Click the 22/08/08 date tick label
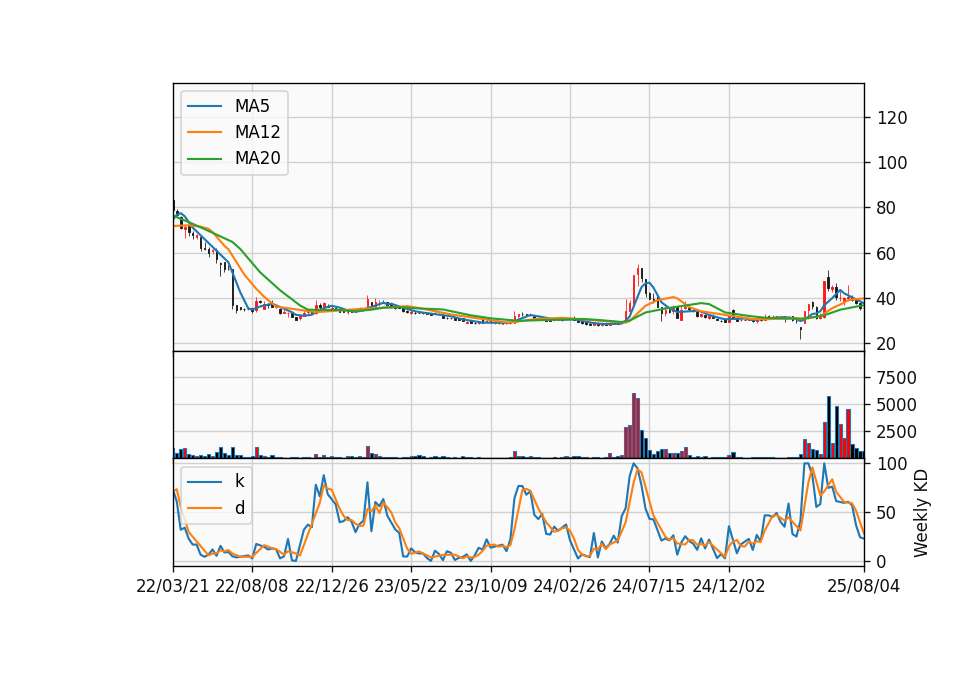The image size is (960, 690). pos(252,586)
